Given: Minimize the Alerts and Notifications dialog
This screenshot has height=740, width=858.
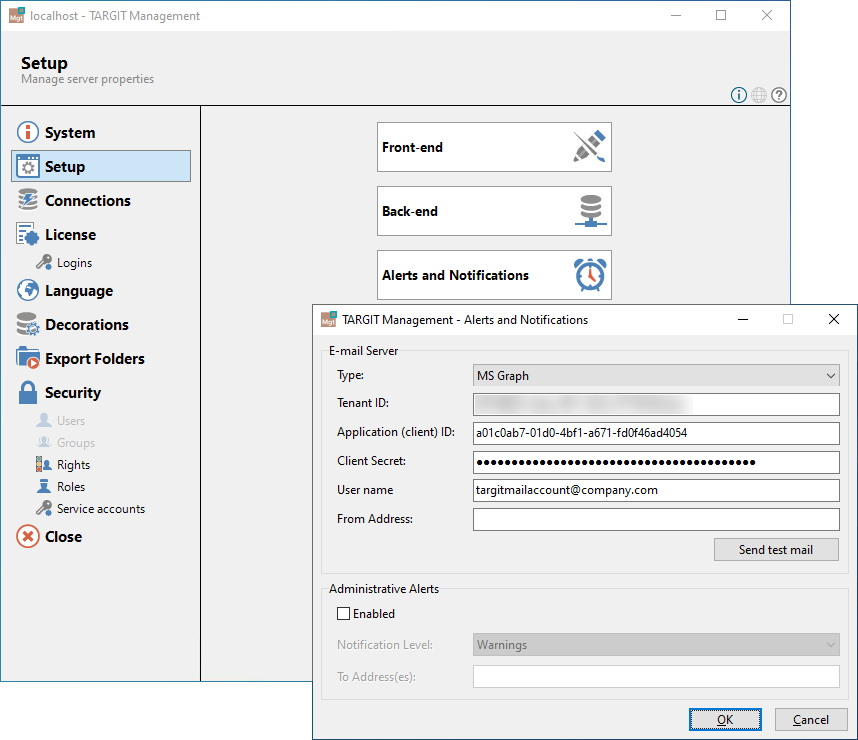Looking at the screenshot, I should 743,319.
